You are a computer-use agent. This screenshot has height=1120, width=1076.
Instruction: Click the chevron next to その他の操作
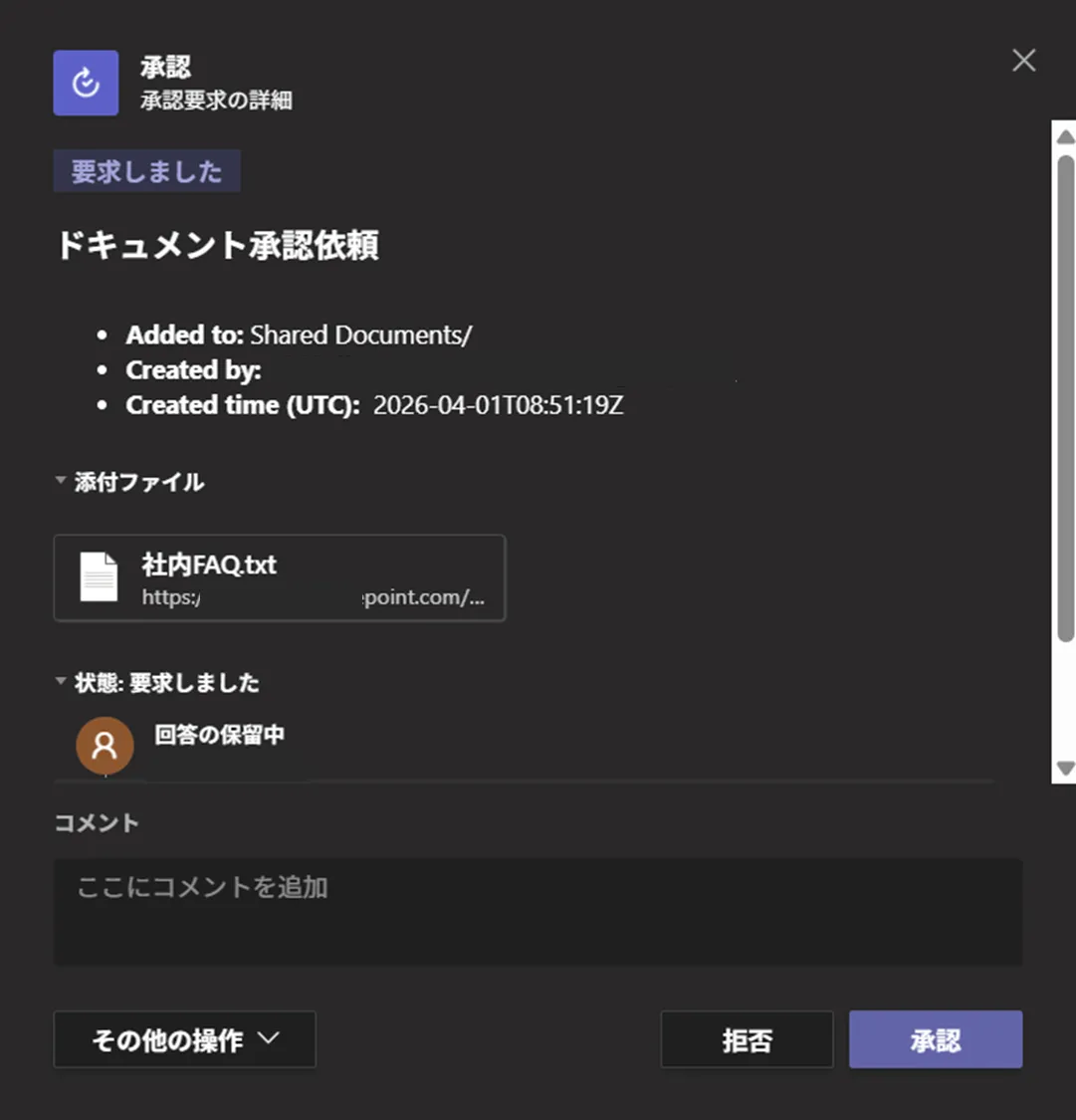click(267, 1038)
